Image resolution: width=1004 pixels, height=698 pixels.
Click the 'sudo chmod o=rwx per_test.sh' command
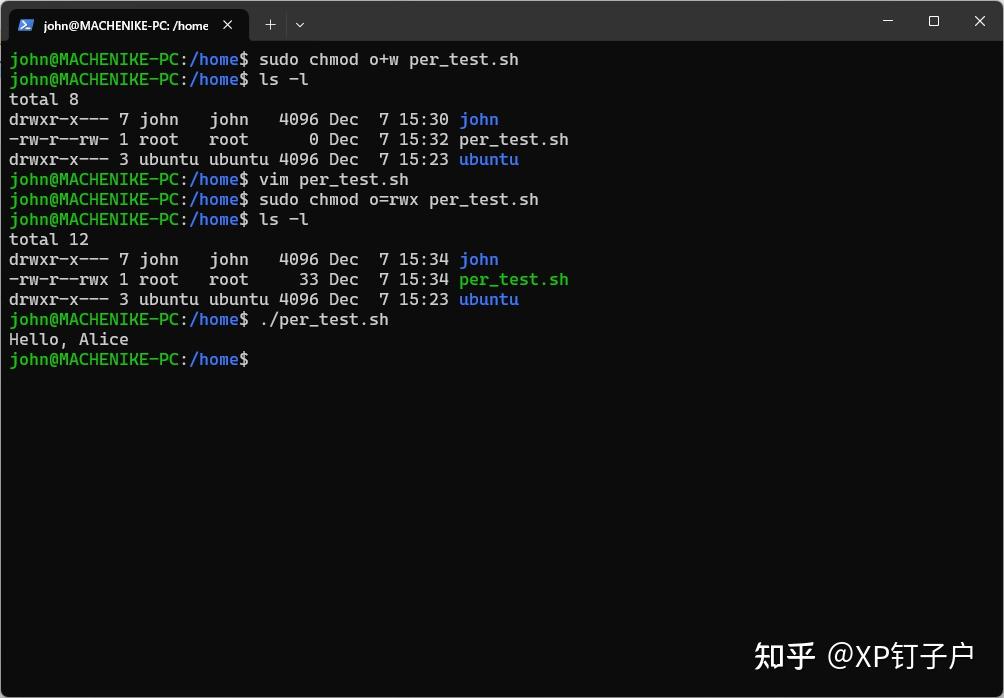[398, 199]
